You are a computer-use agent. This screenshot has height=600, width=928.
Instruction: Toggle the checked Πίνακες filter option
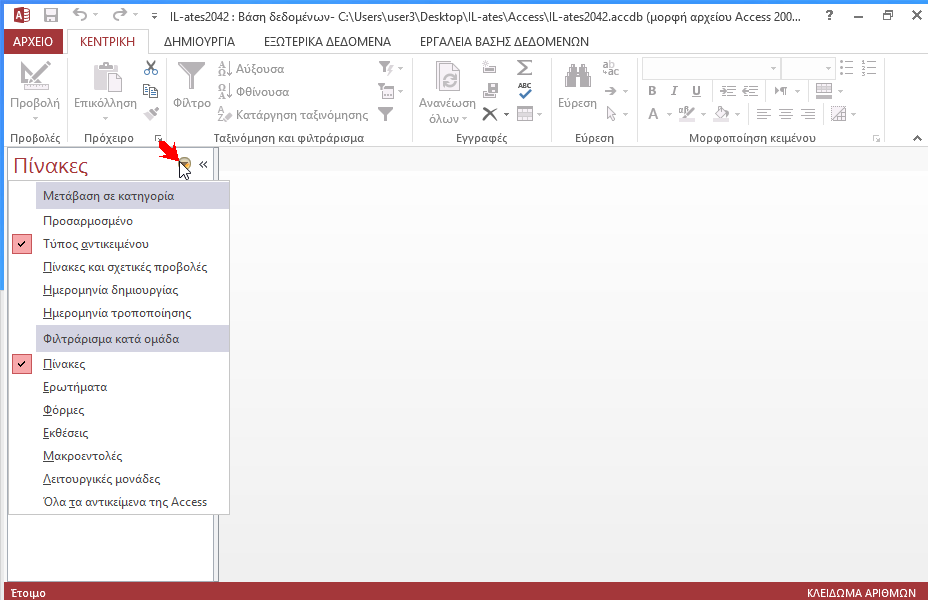point(119,364)
